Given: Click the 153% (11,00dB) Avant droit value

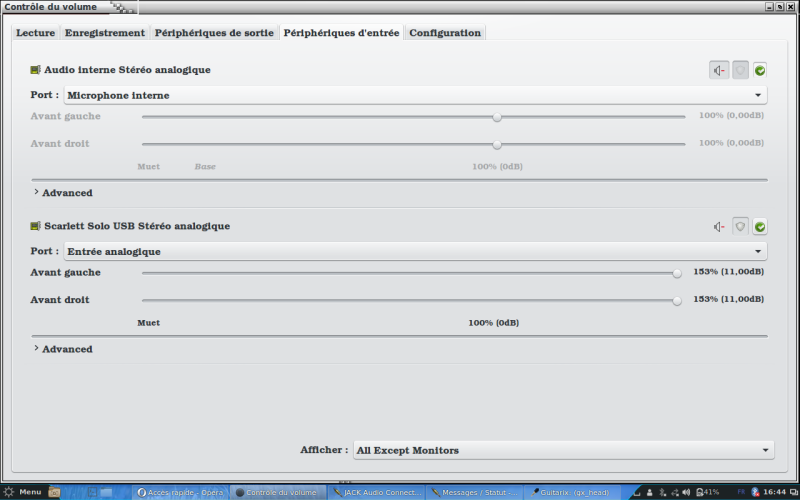Looking at the screenshot, I should pyautogui.click(x=728, y=299).
